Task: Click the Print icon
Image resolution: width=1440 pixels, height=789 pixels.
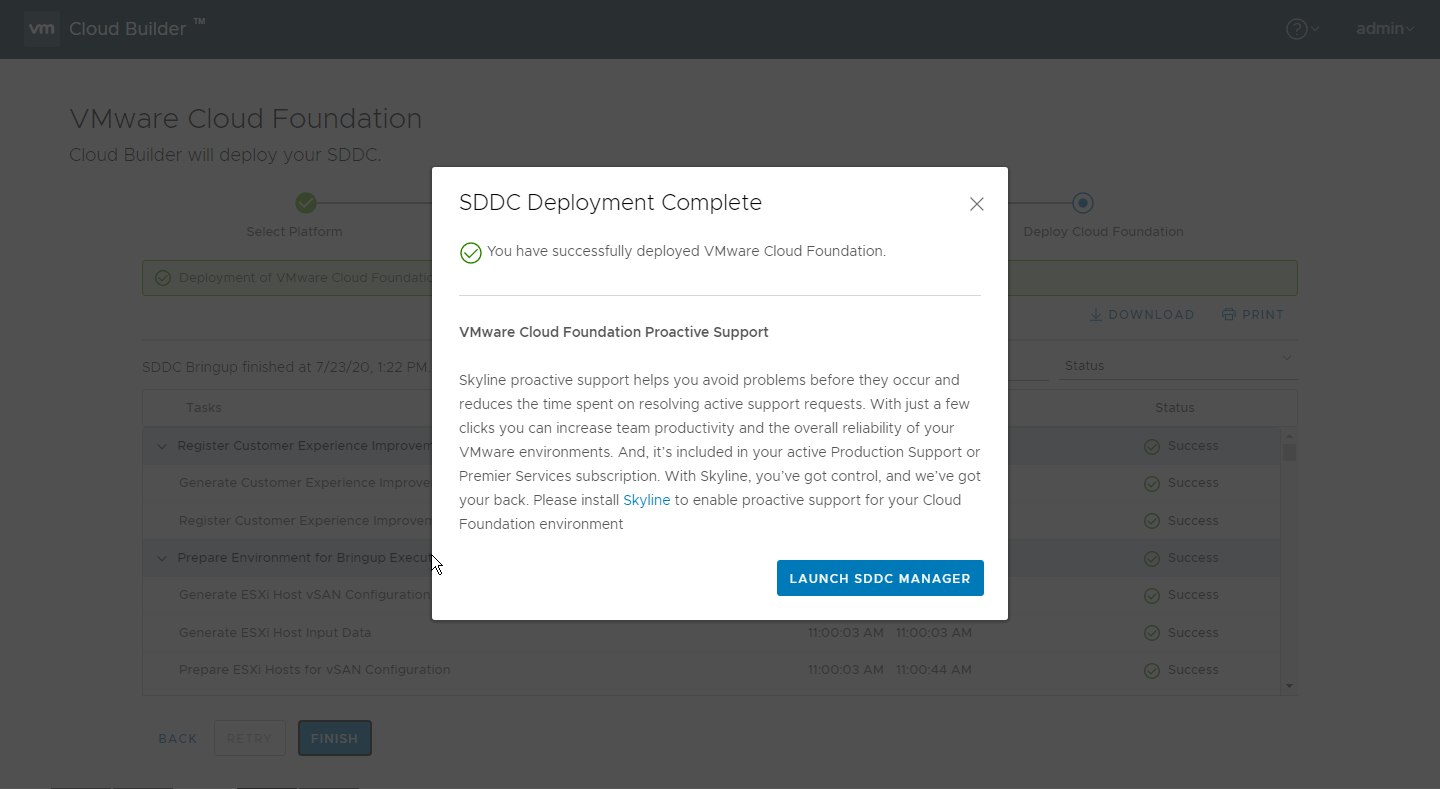Action: (1229, 314)
